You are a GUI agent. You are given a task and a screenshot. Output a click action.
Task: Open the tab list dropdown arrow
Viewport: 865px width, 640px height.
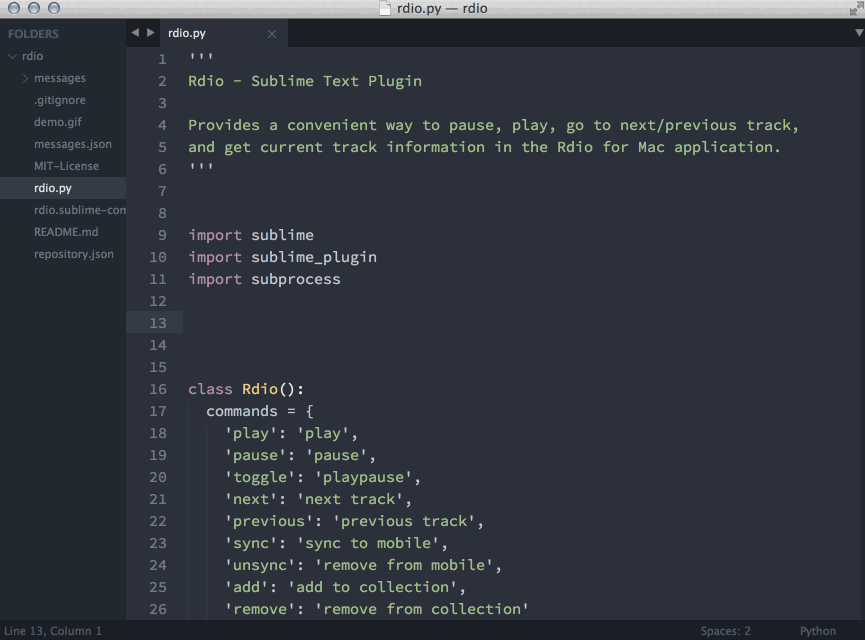pos(857,33)
